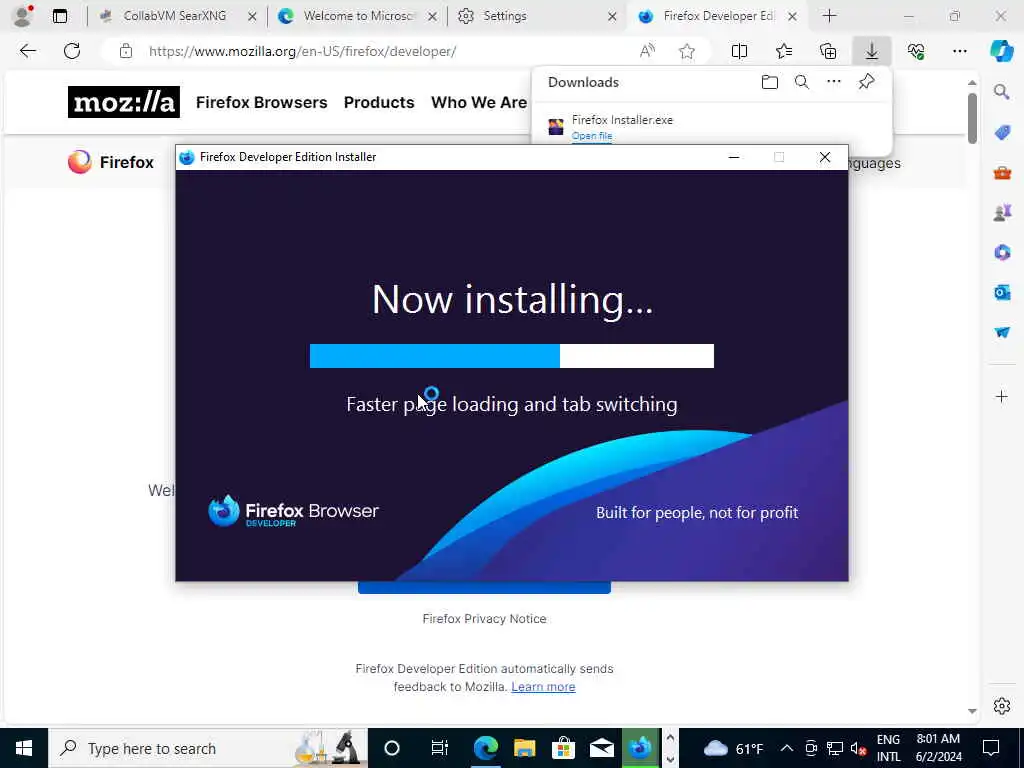Add this page to favorites
The image size is (1024, 768).
[687, 51]
